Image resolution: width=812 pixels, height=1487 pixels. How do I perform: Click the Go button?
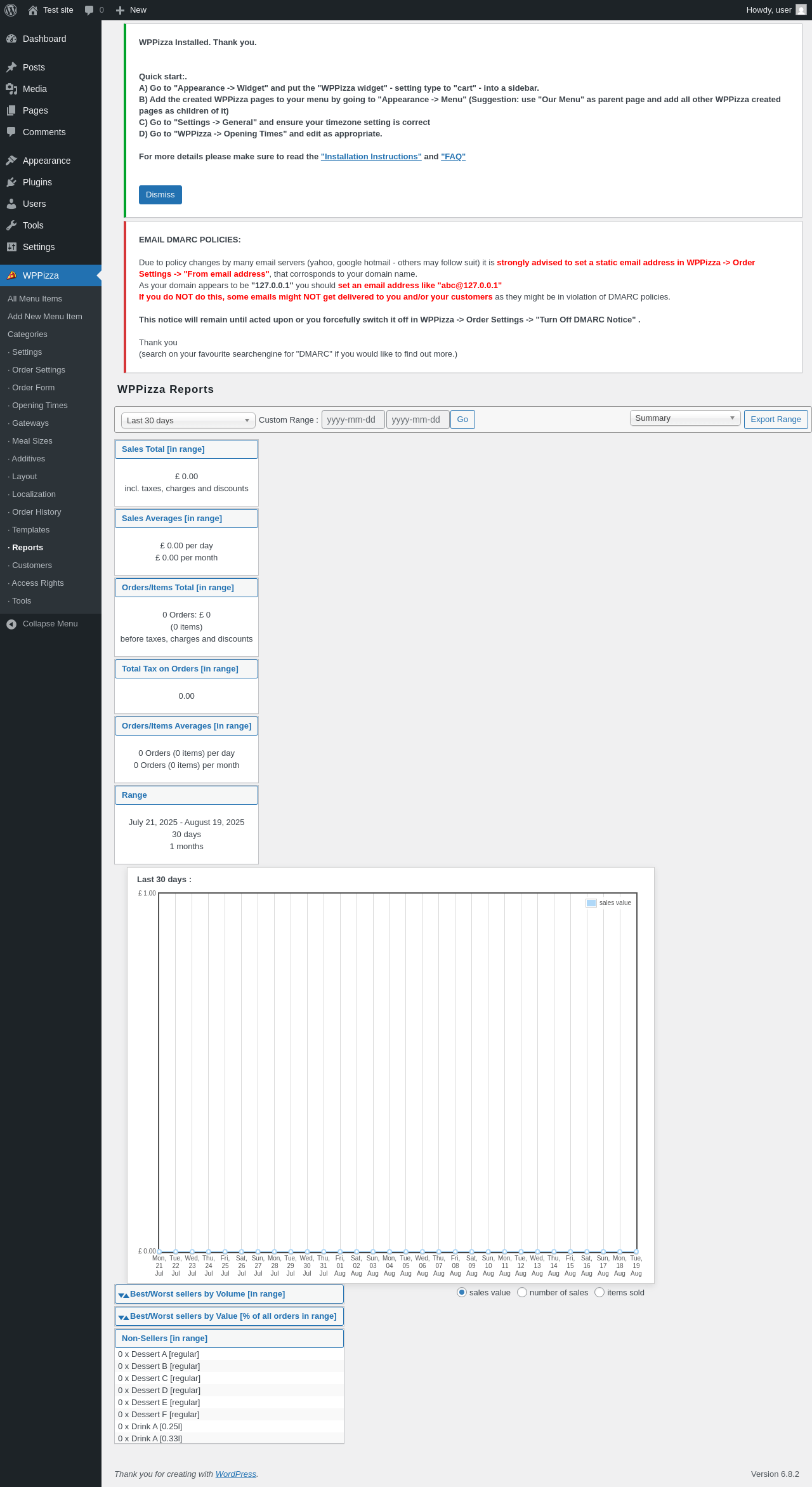462,420
